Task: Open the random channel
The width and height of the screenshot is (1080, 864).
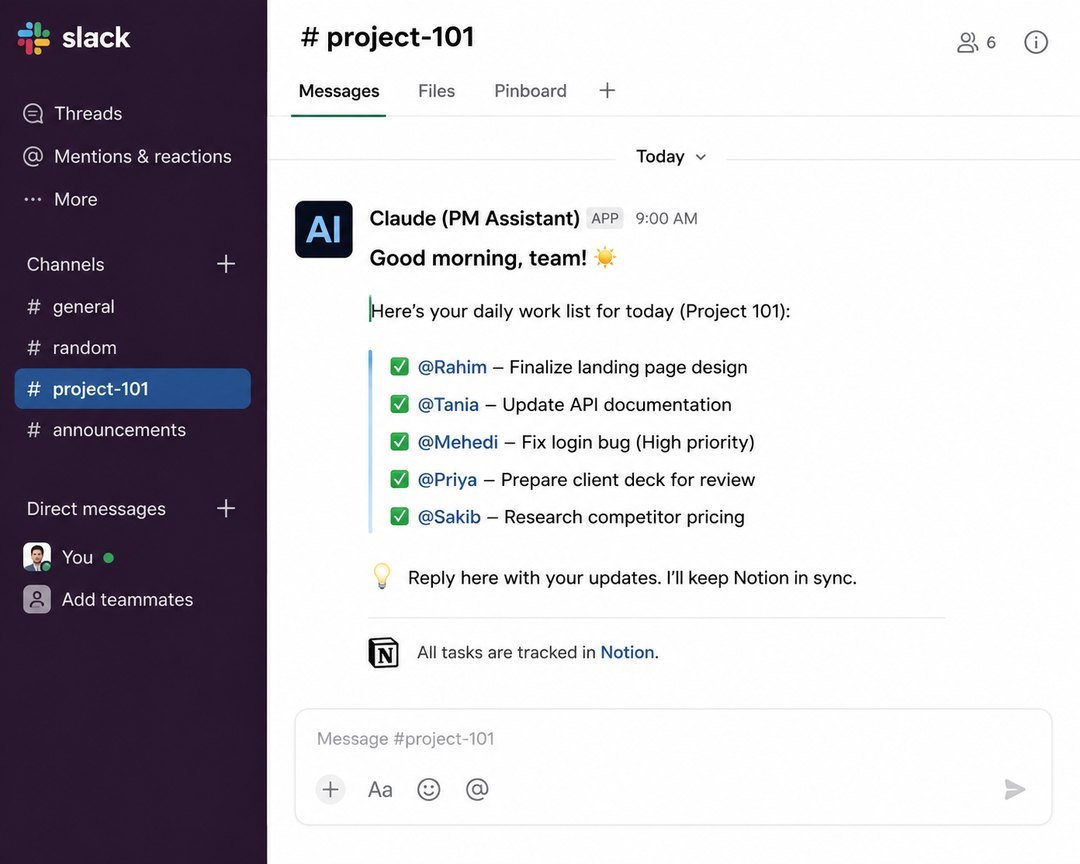Action: point(132,348)
